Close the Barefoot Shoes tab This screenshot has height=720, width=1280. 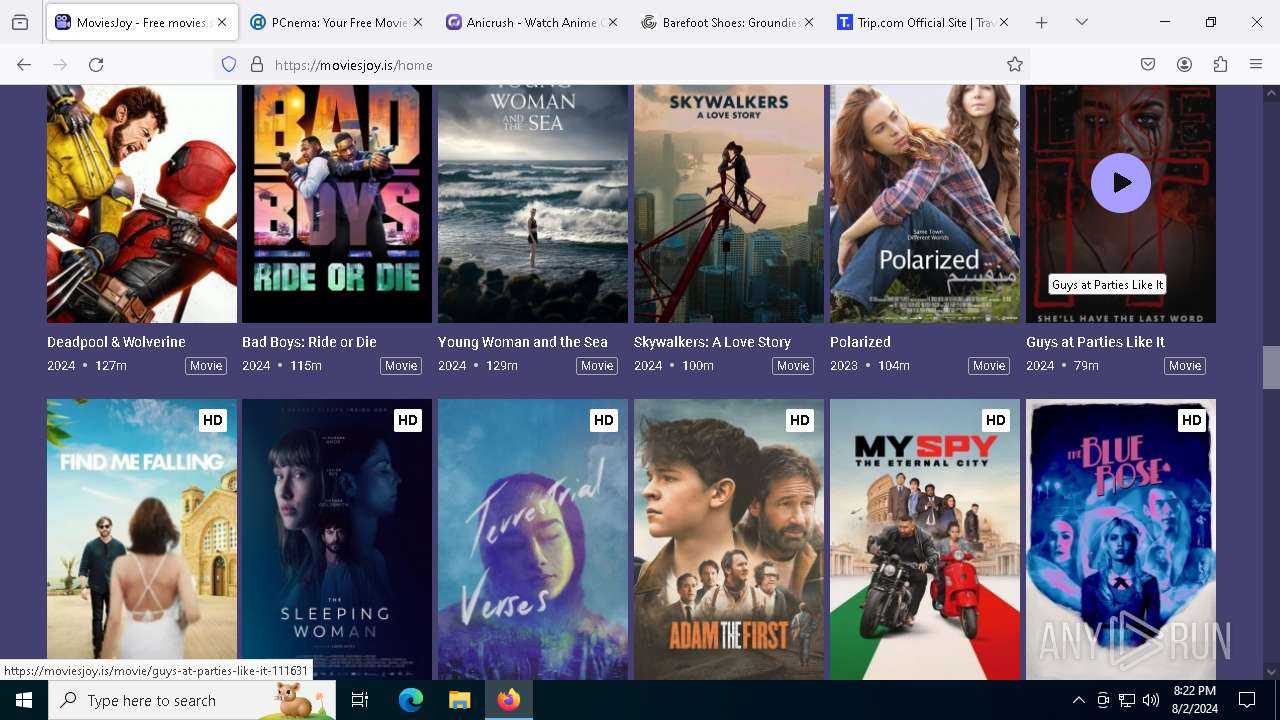coord(808,22)
